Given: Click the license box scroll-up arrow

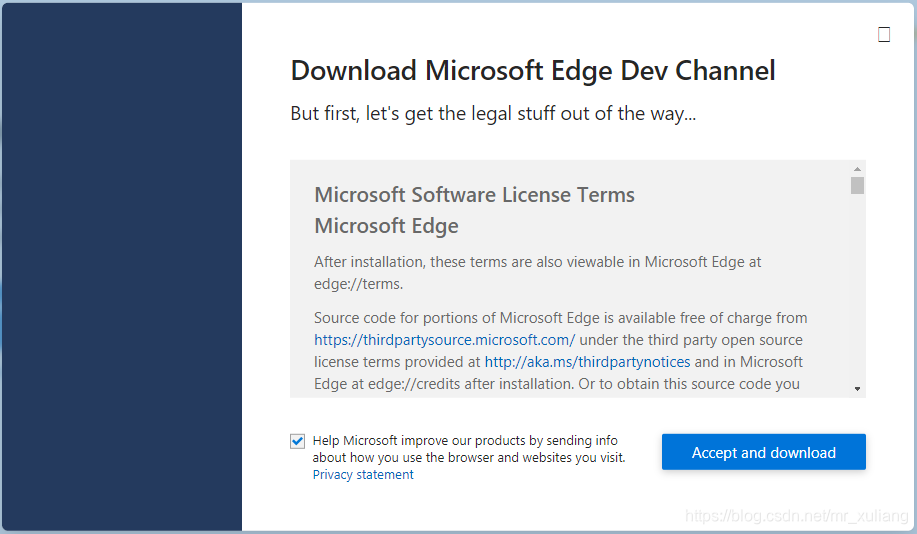Looking at the screenshot, I should [x=857, y=169].
